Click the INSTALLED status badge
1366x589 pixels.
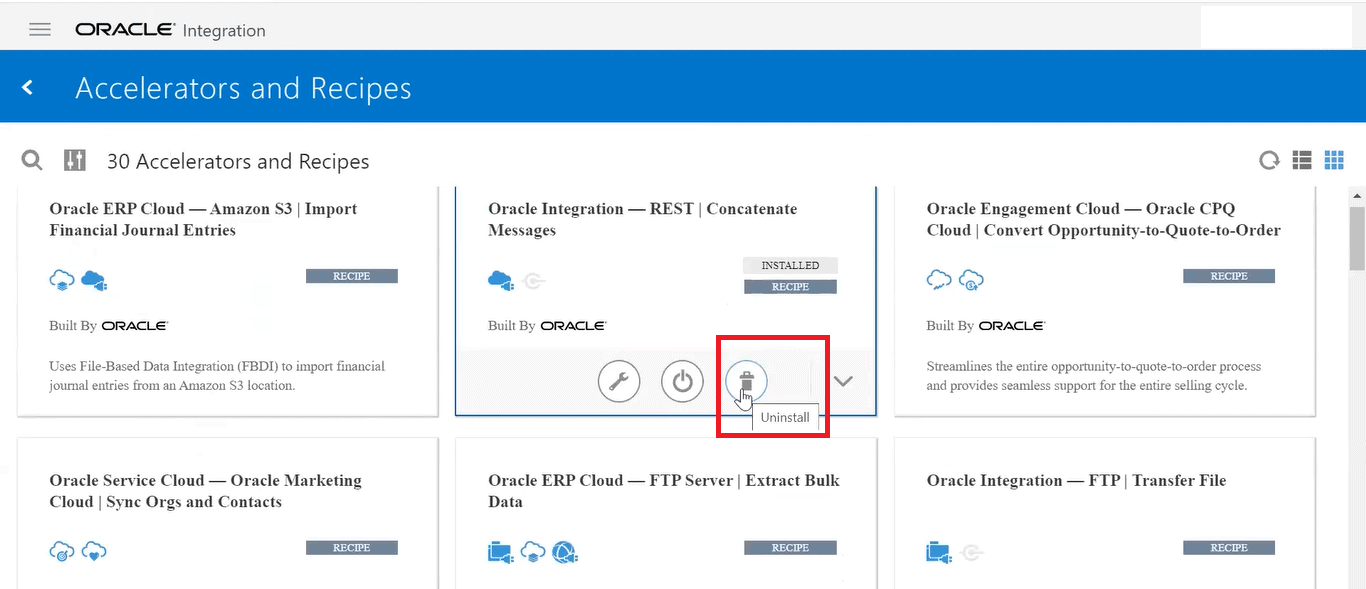click(790, 266)
